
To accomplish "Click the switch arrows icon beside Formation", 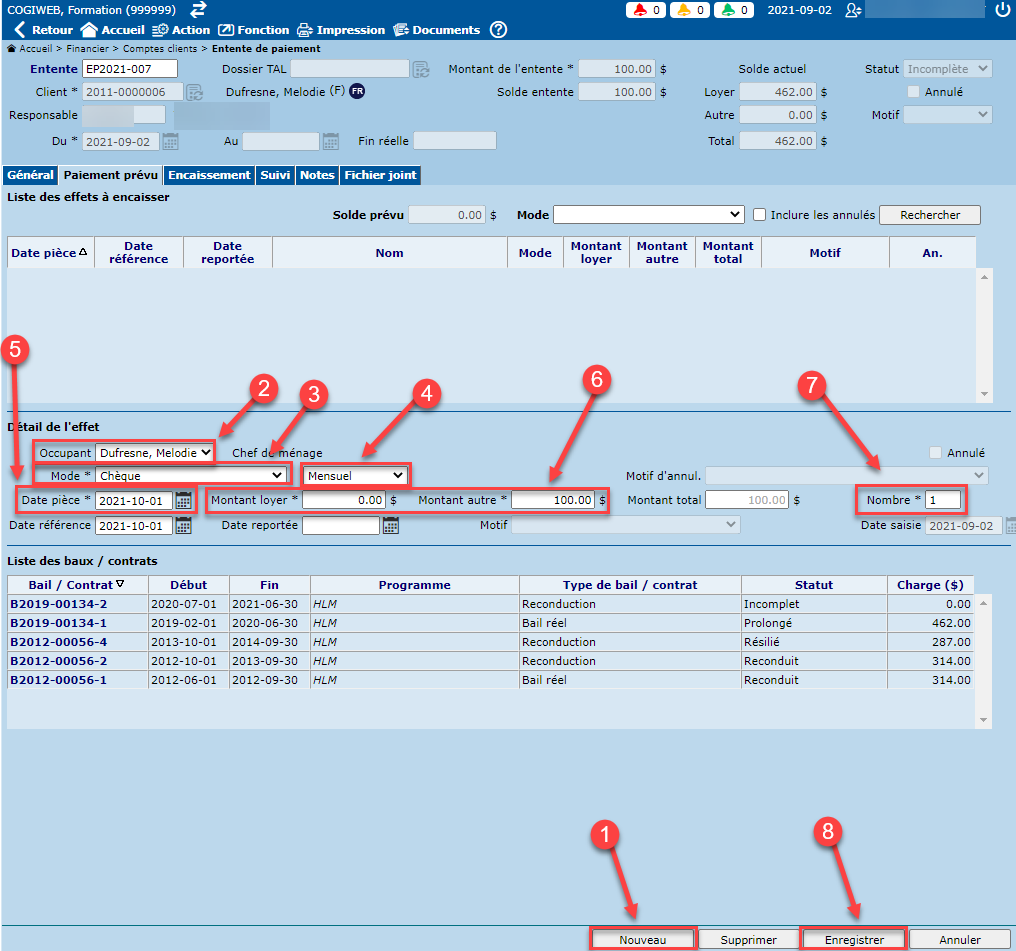I will click(x=199, y=10).
